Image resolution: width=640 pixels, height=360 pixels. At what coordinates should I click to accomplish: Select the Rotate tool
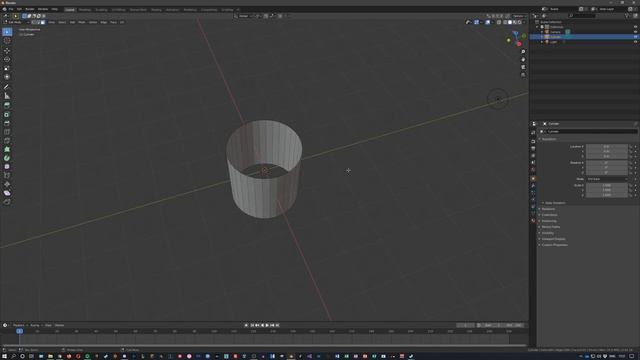pyautogui.click(x=7, y=59)
